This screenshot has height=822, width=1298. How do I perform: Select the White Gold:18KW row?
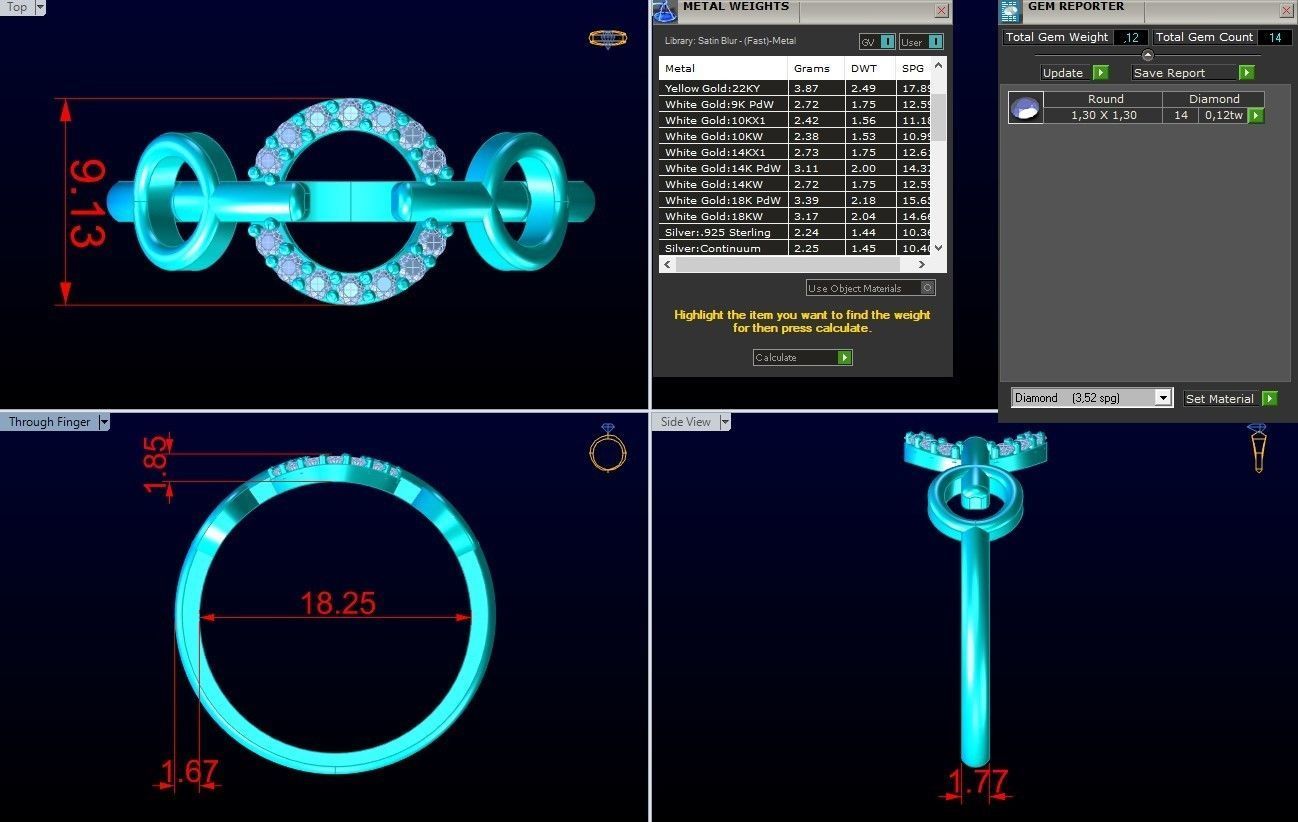795,216
